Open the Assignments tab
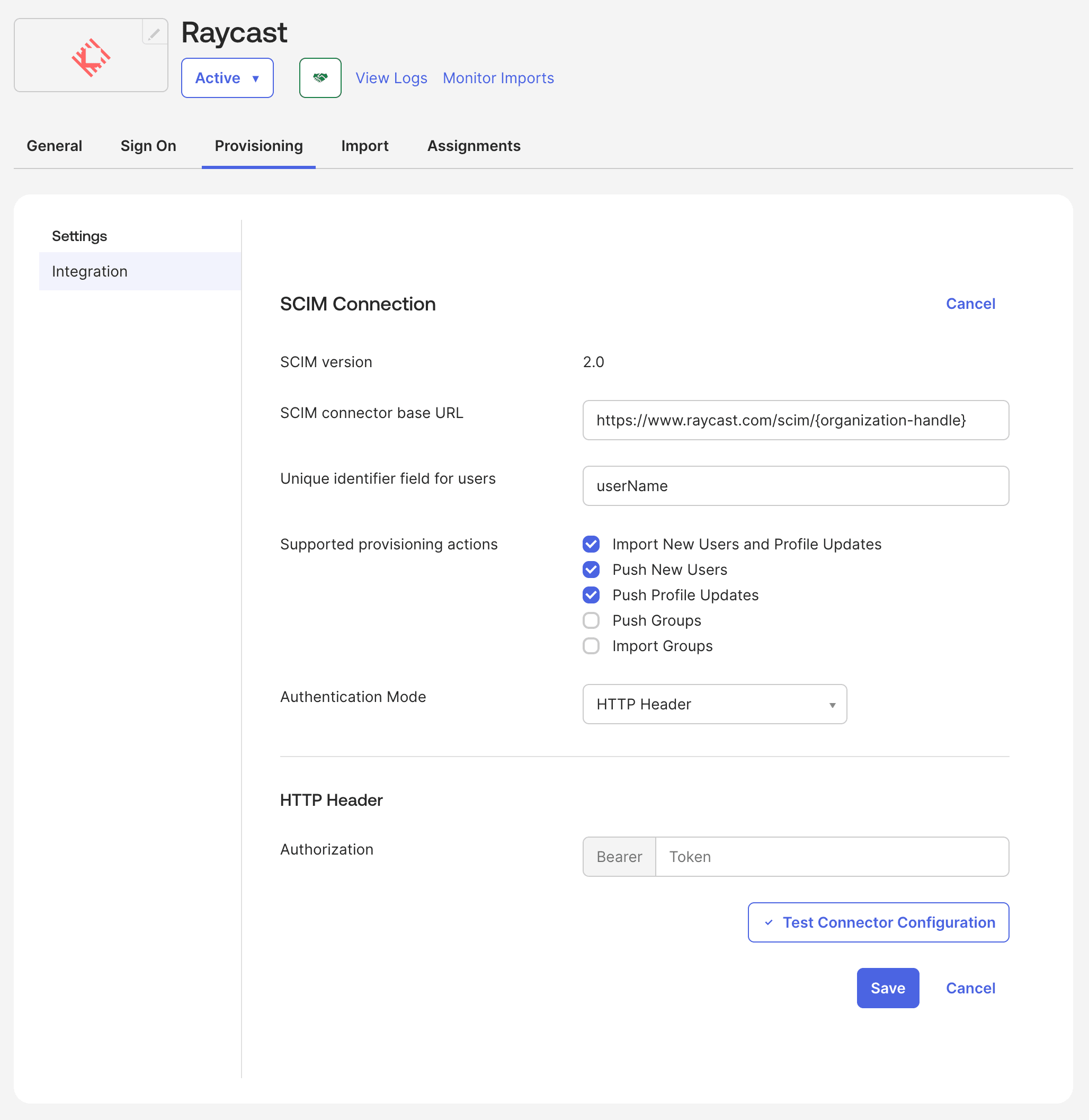The width and height of the screenshot is (1089, 1120). tap(474, 146)
